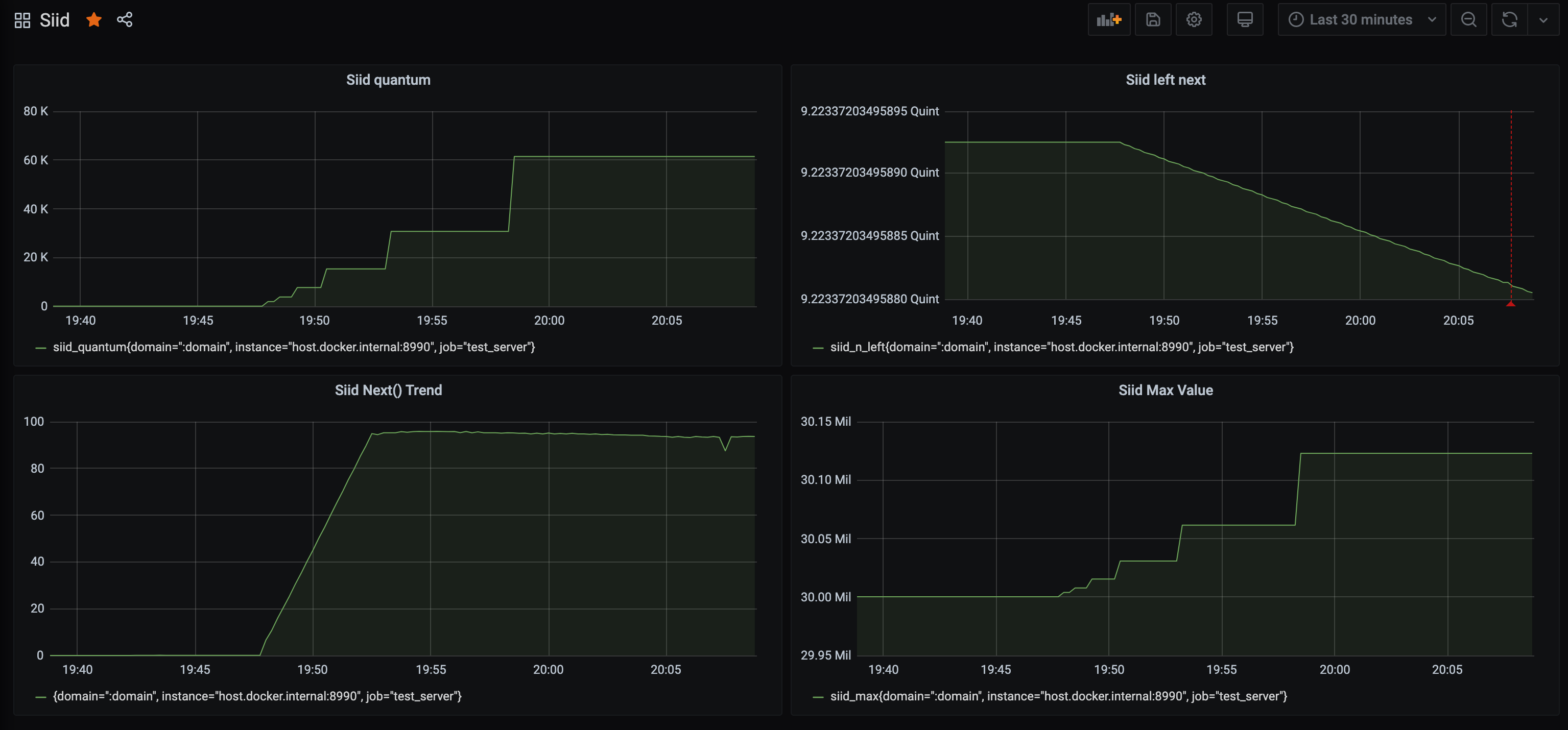Open Last 30 minutes time picker

pos(1361,19)
